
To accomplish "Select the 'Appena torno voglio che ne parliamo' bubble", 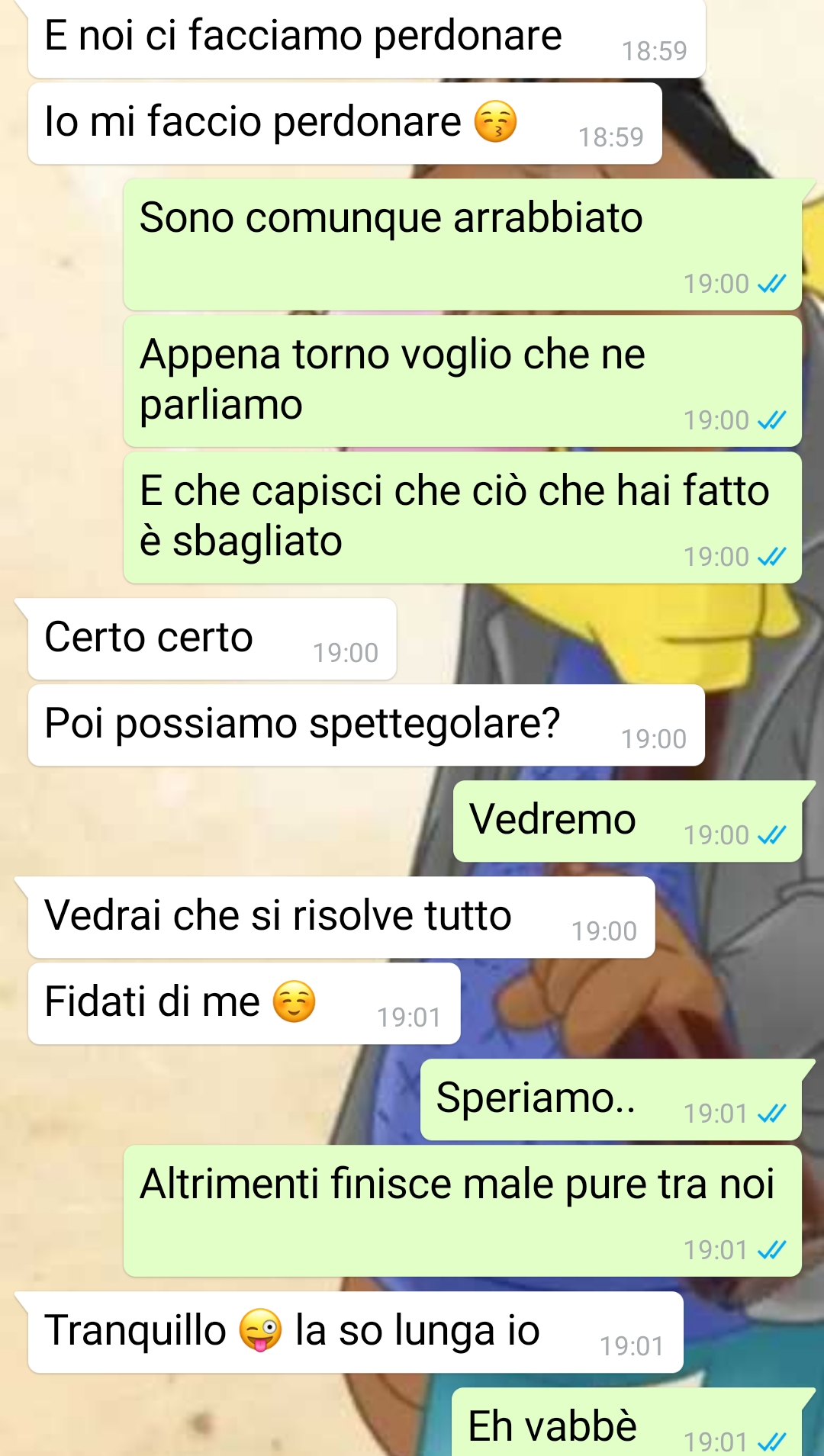I will [462, 381].
